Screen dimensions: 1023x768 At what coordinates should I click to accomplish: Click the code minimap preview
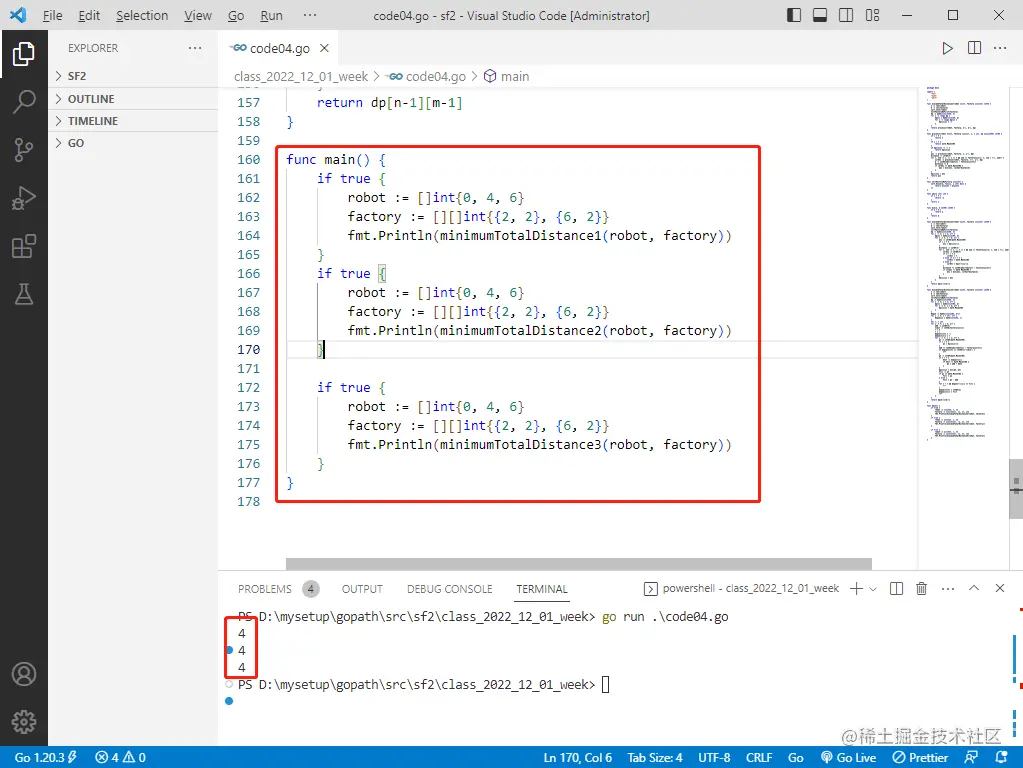tap(964, 264)
